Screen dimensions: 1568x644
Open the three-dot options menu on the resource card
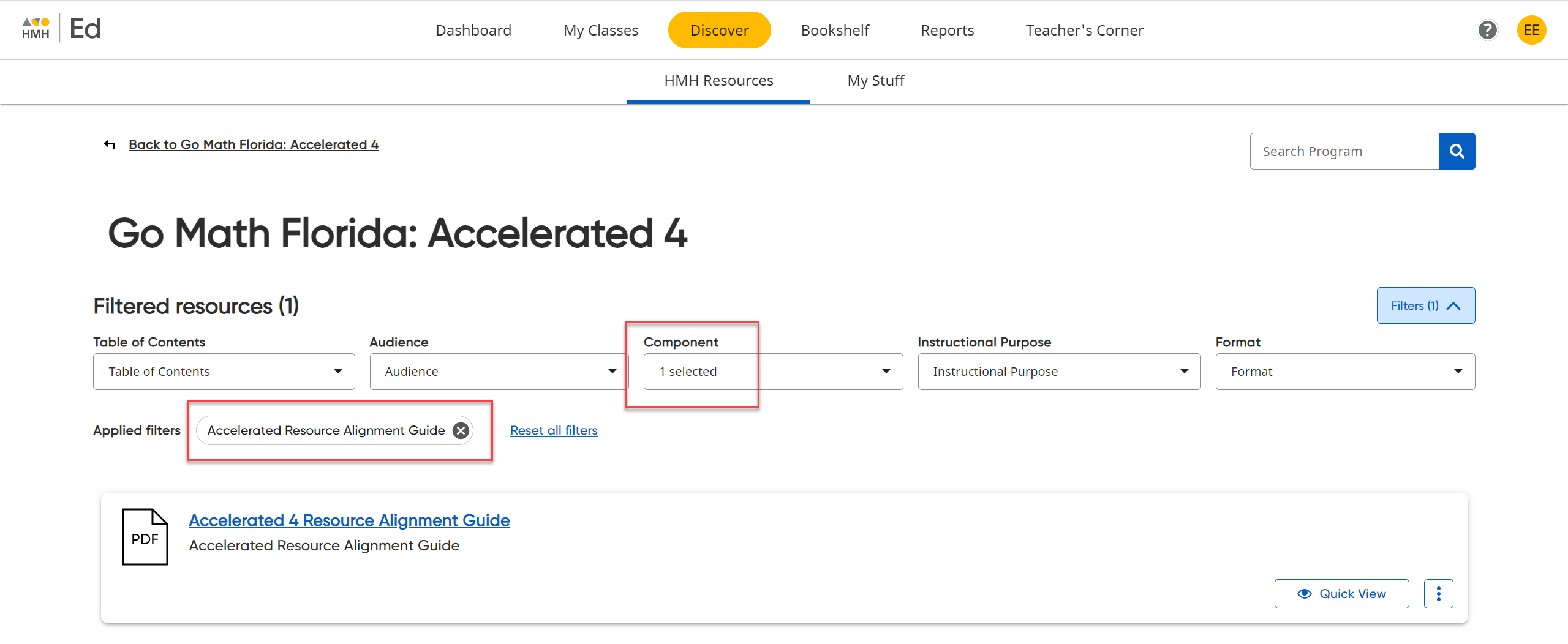click(1439, 593)
